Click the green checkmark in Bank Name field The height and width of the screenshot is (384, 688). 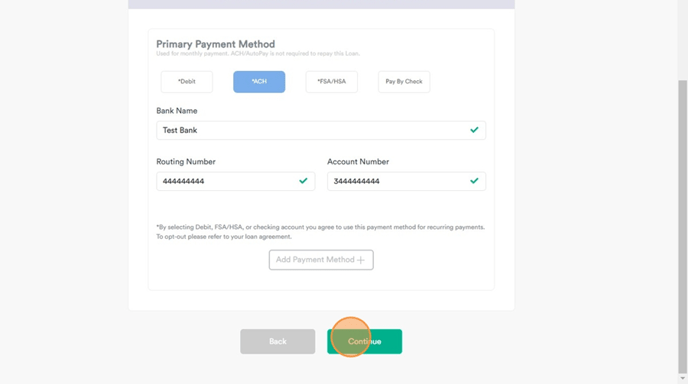pyautogui.click(x=474, y=130)
